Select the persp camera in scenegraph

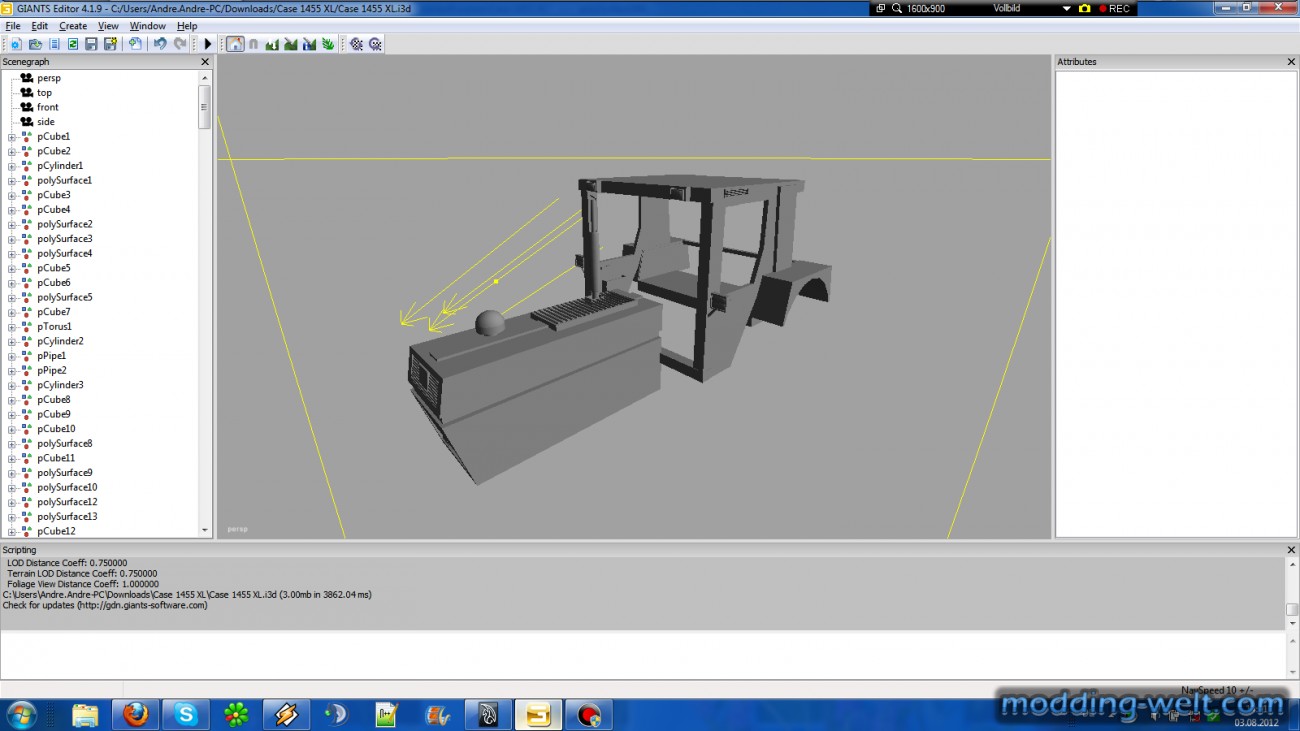[x=49, y=78]
